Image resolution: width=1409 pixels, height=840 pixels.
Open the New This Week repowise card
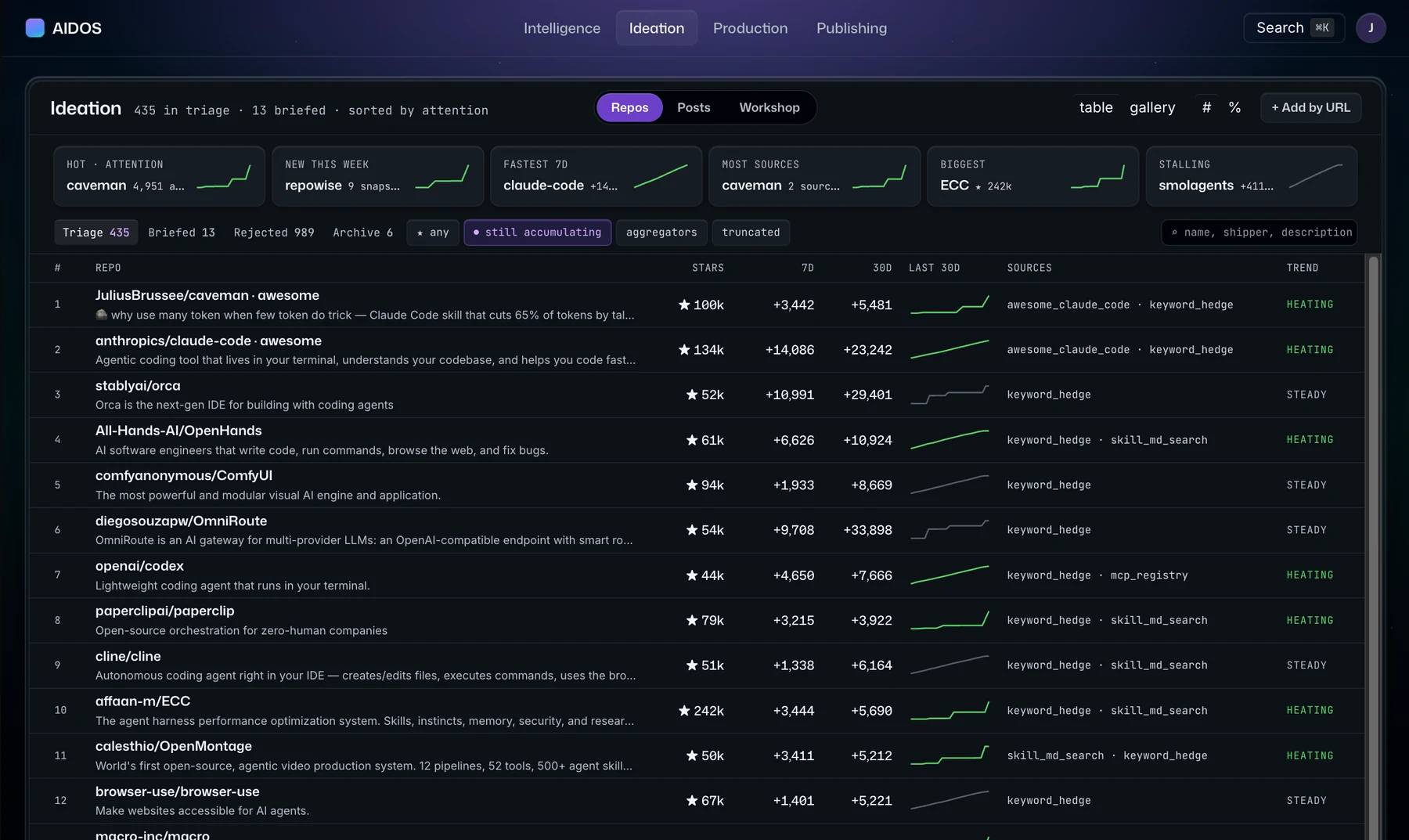coord(377,176)
